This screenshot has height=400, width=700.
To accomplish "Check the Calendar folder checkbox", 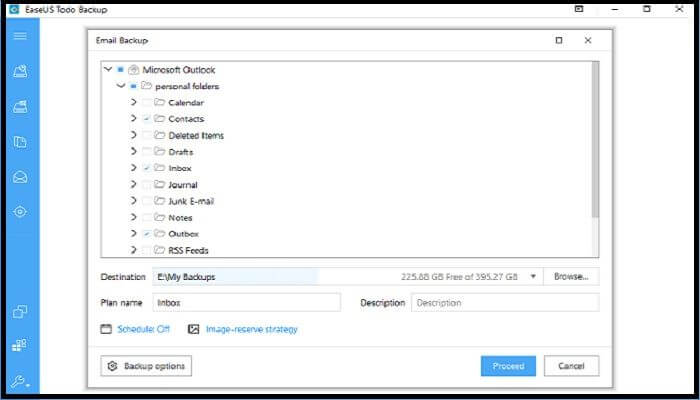I will tap(146, 103).
